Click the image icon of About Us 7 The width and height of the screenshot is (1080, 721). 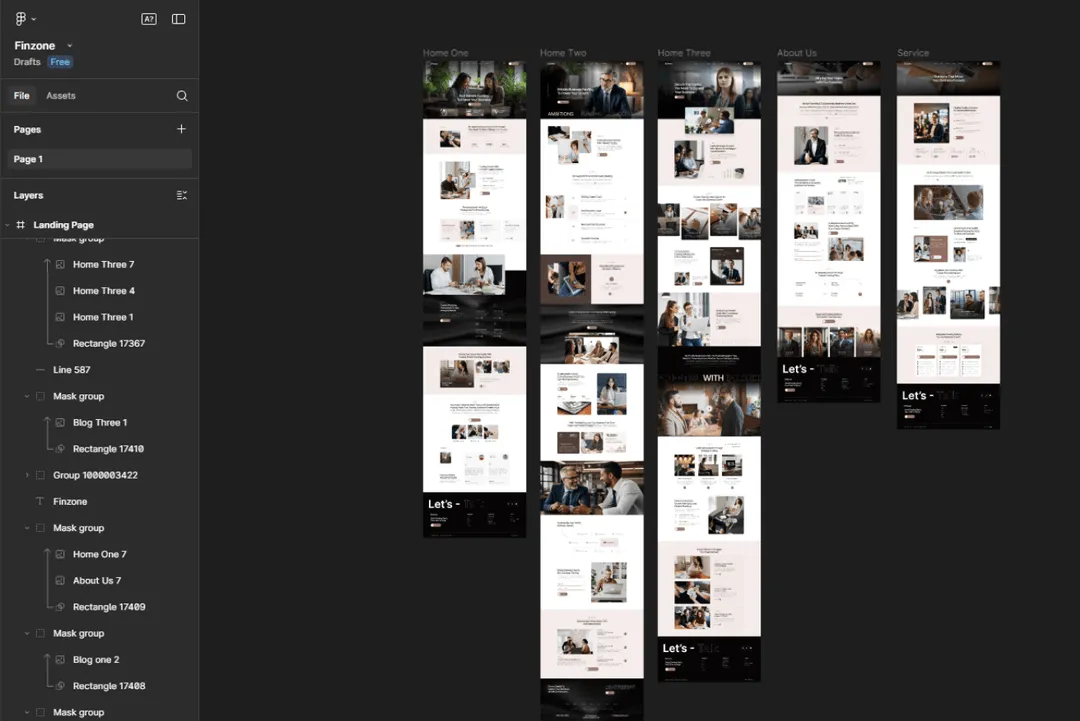(61, 581)
